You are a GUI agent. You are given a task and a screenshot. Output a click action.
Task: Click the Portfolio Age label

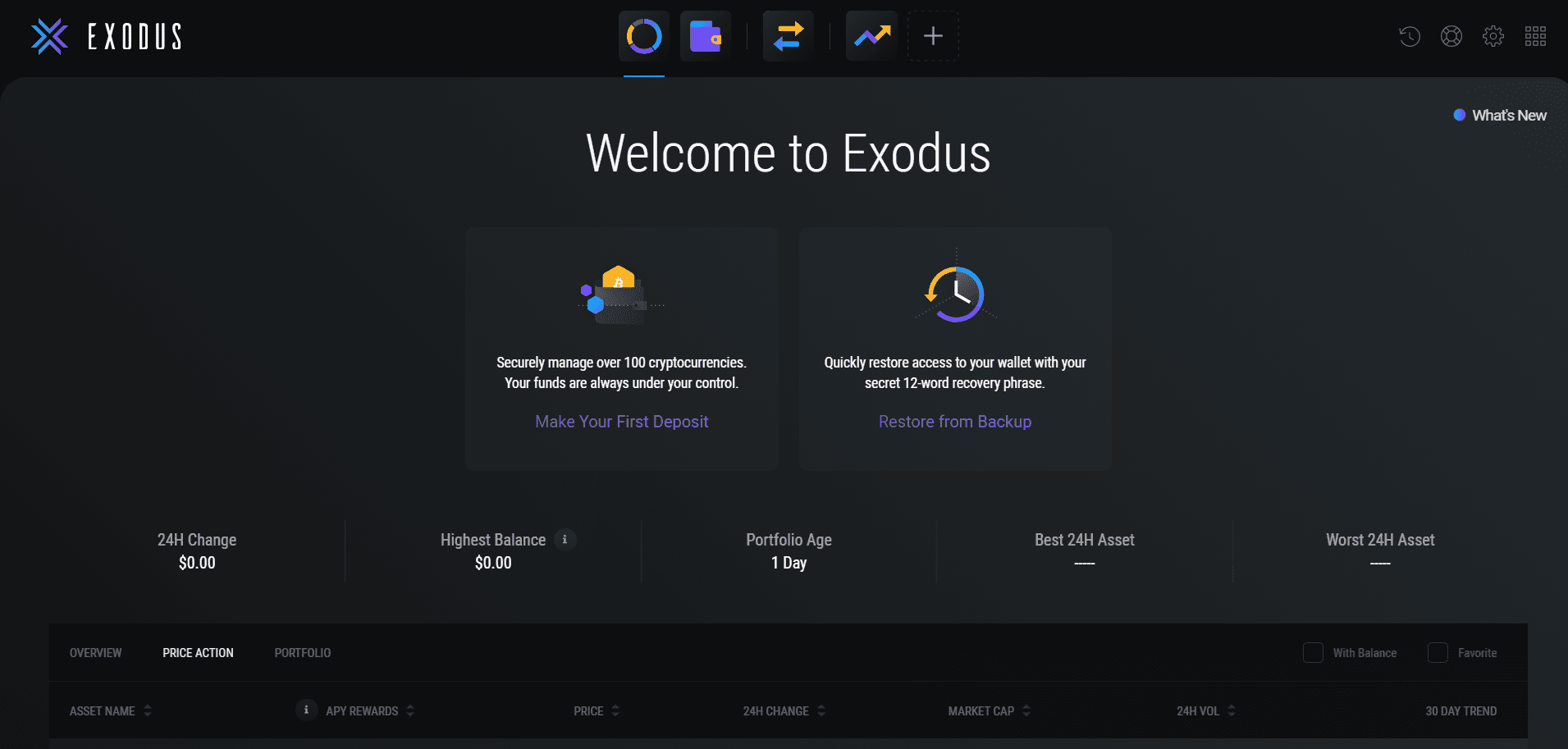(789, 540)
